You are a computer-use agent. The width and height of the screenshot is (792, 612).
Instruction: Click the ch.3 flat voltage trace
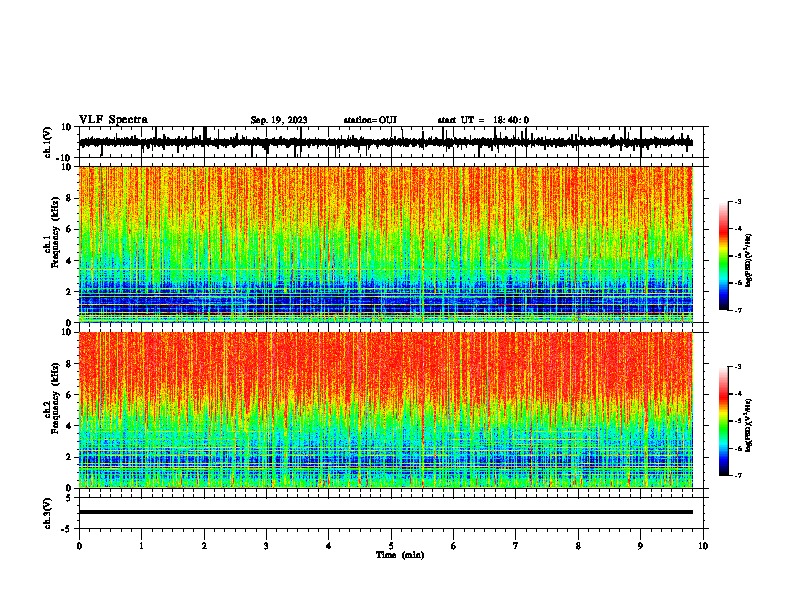pyautogui.click(x=386, y=512)
